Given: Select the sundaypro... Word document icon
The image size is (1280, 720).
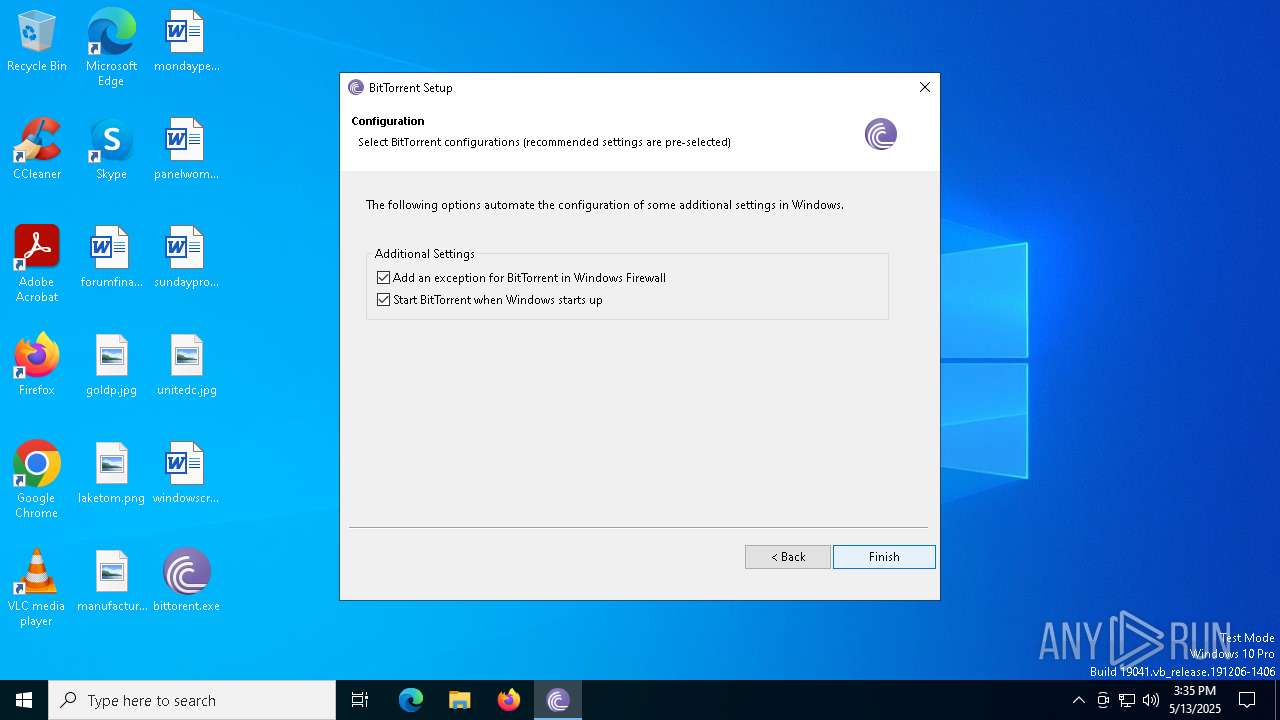Looking at the screenshot, I should click(x=186, y=258).
